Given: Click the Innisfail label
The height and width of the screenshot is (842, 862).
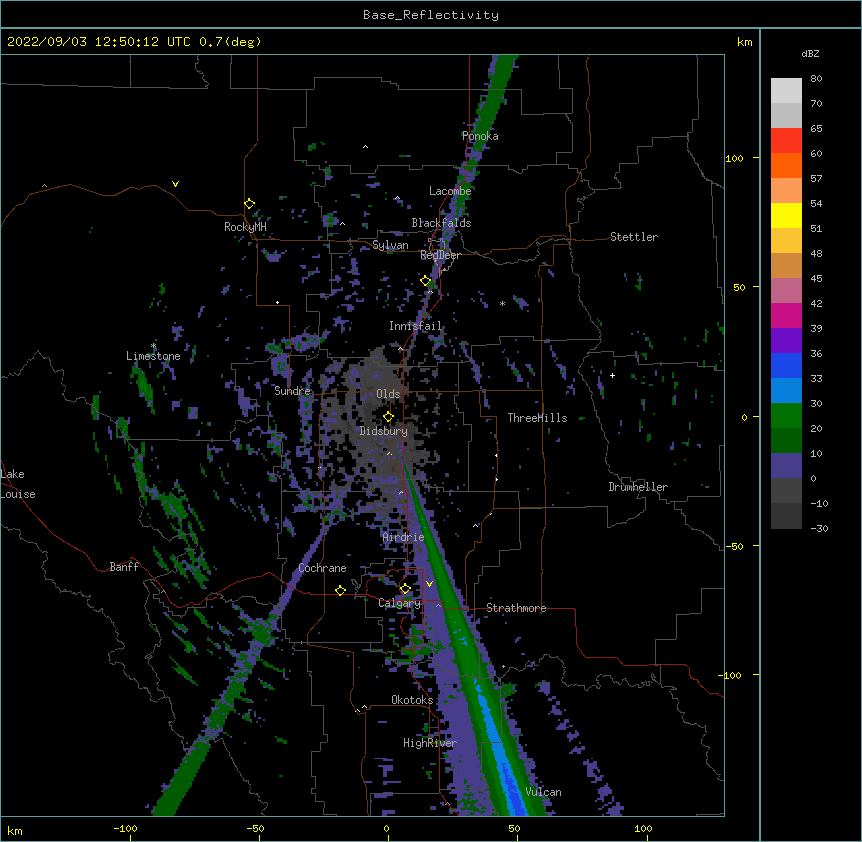Looking at the screenshot, I should click(415, 326).
